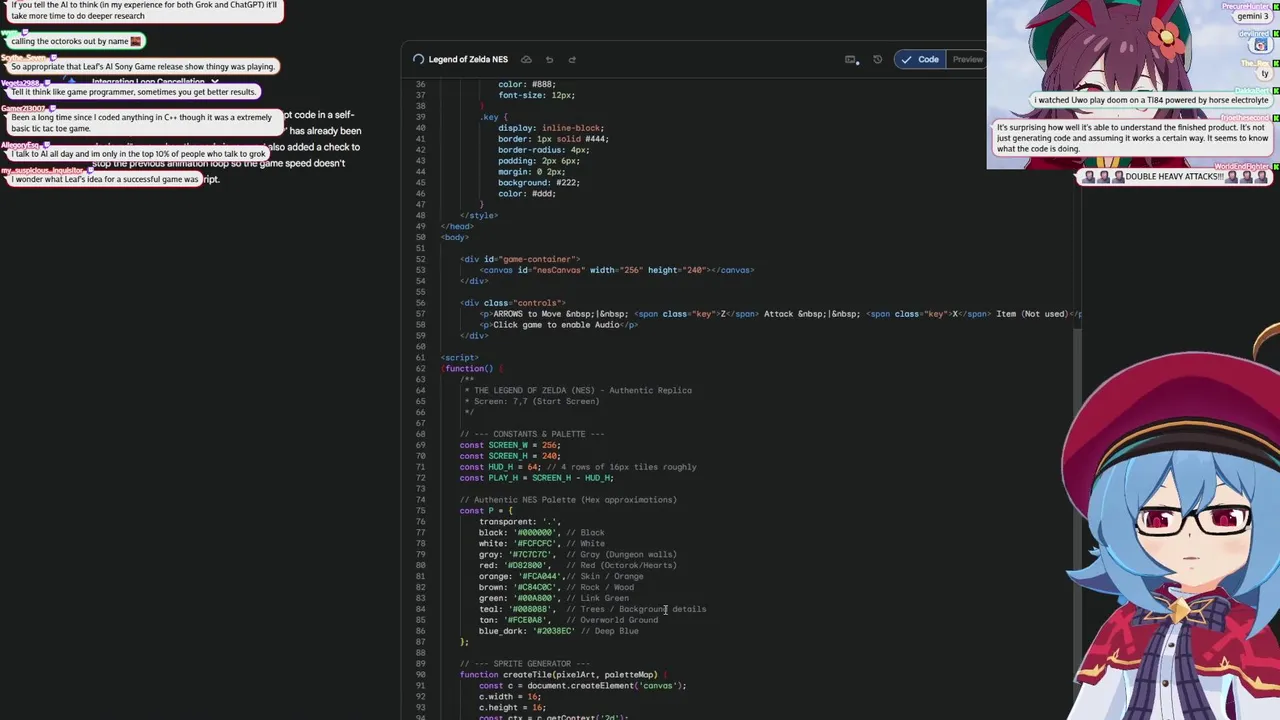
Task: Click the 'const PLAY_H' code line
Action: click(x=536, y=478)
